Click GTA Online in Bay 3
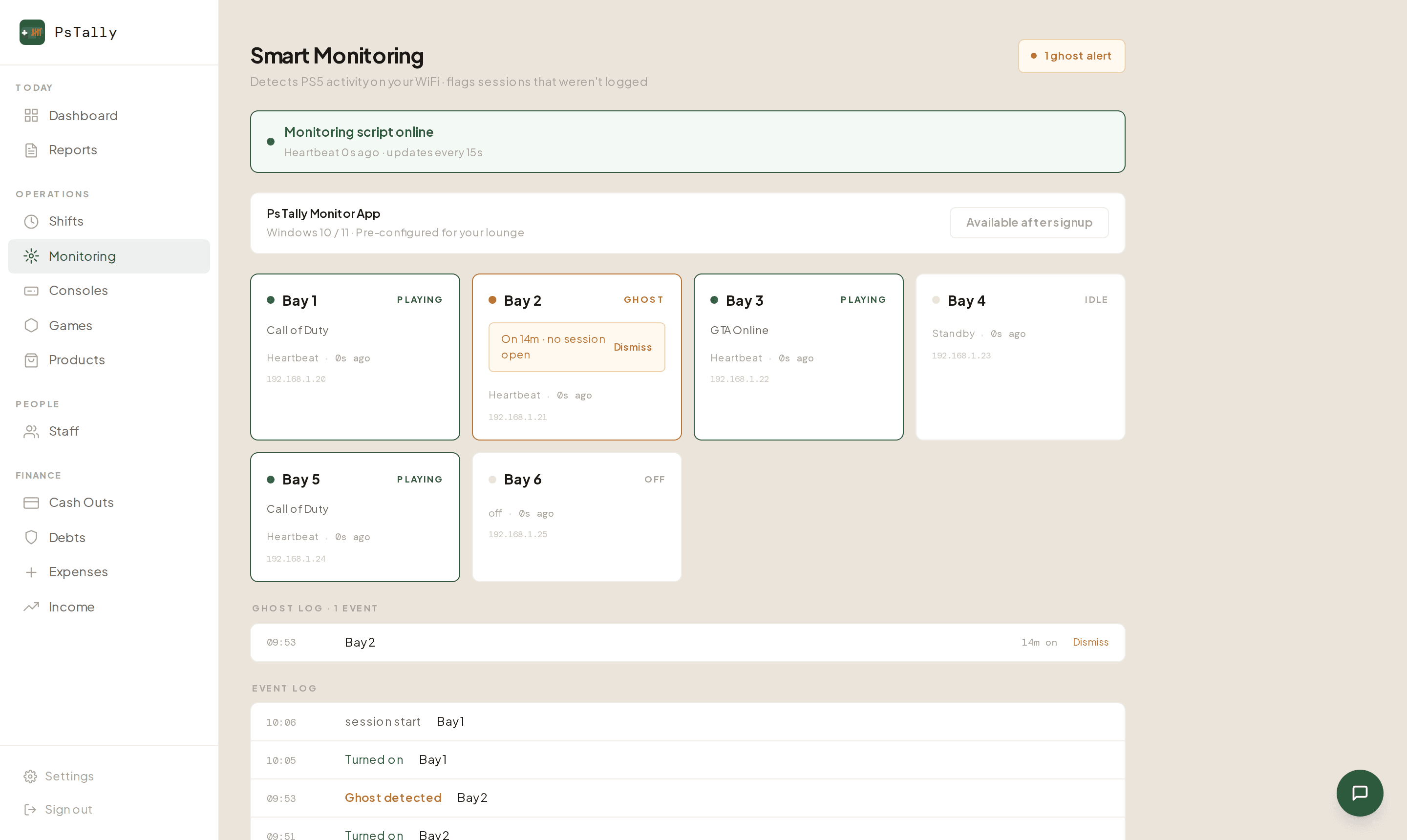 coord(740,330)
